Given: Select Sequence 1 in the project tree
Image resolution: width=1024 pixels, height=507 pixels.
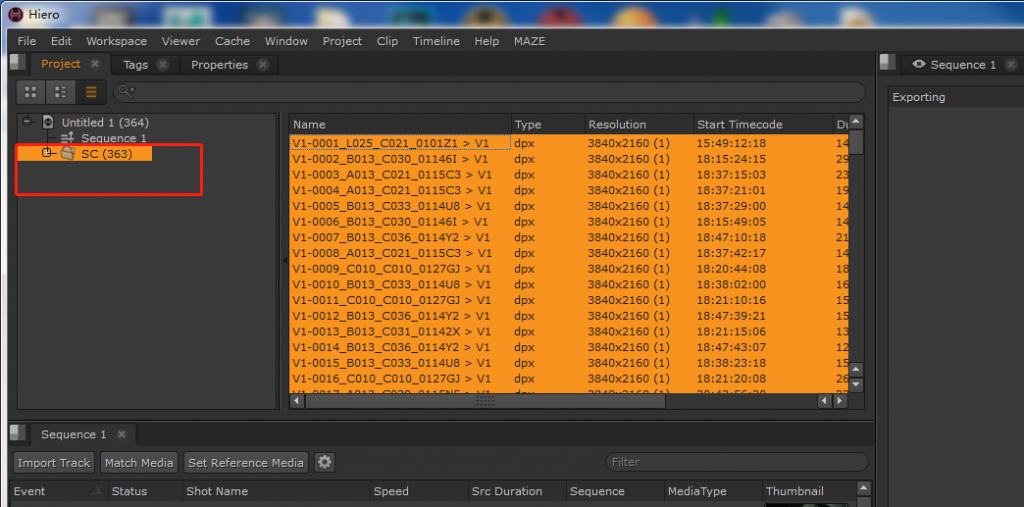Looking at the screenshot, I should click(114, 139).
